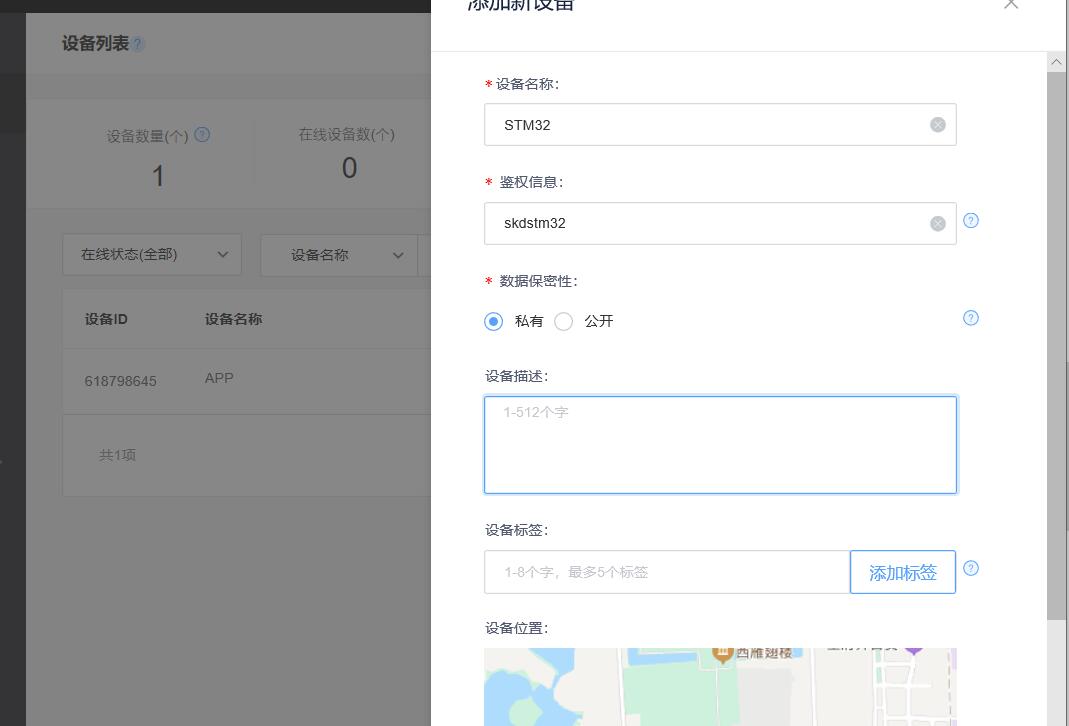The image size is (1069, 726).
Task: Click the 设备ID column header
Action: pyautogui.click(x=105, y=318)
